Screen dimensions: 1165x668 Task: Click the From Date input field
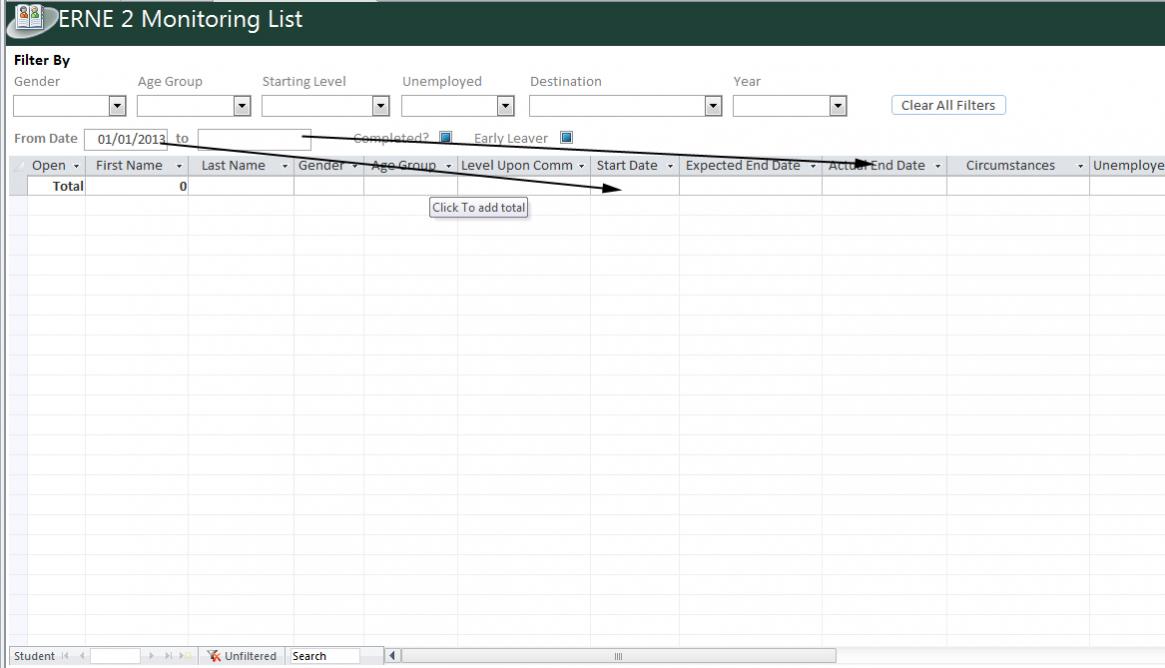pyautogui.click(x=126, y=139)
